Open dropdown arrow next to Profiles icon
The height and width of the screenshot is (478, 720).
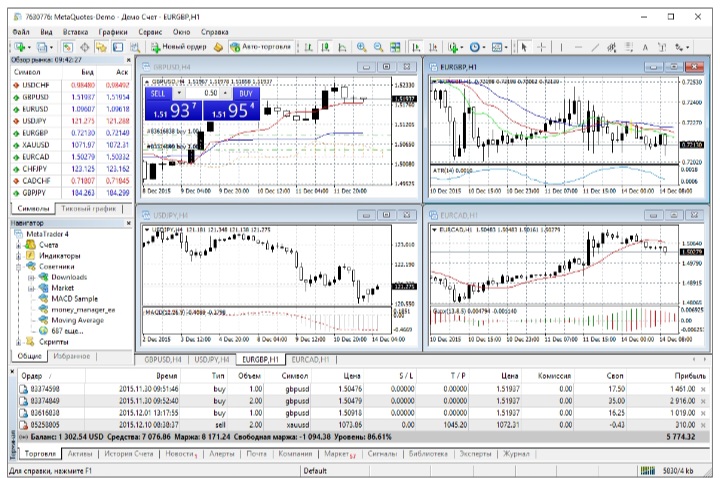(51, 47)
